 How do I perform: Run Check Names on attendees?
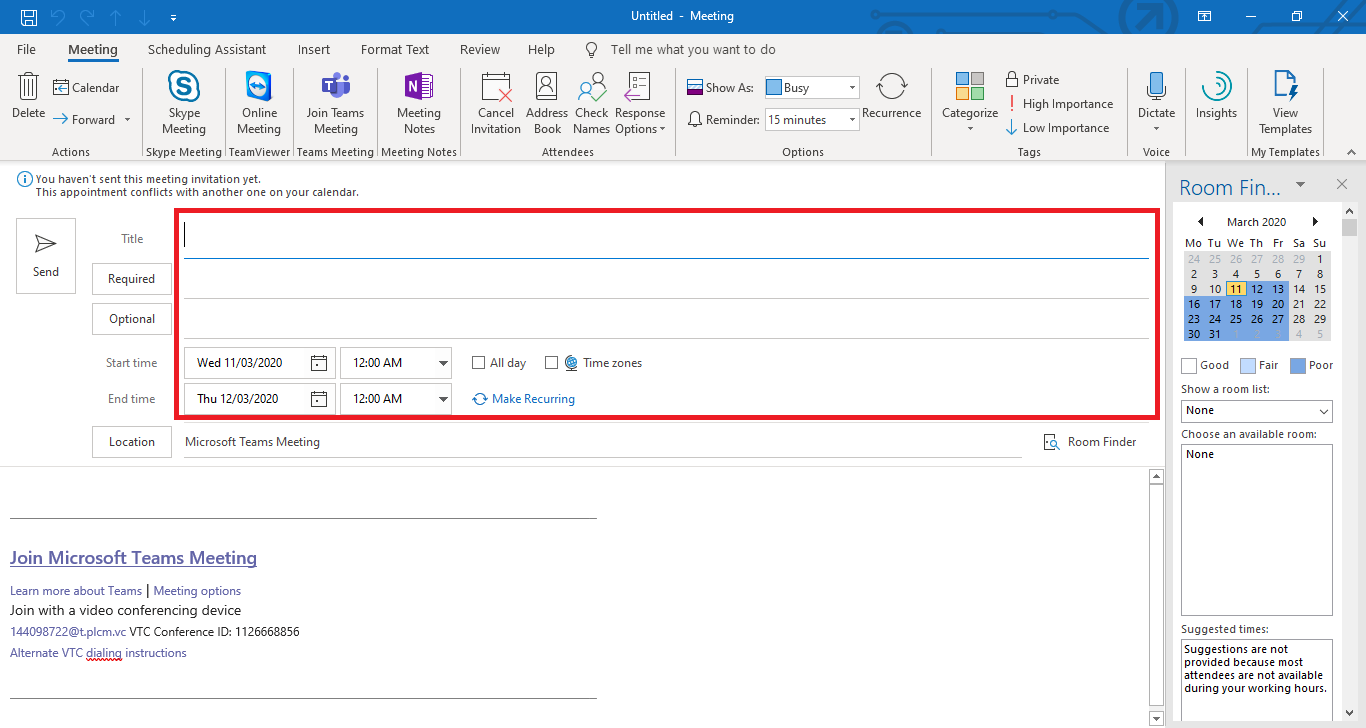point(592,103)
